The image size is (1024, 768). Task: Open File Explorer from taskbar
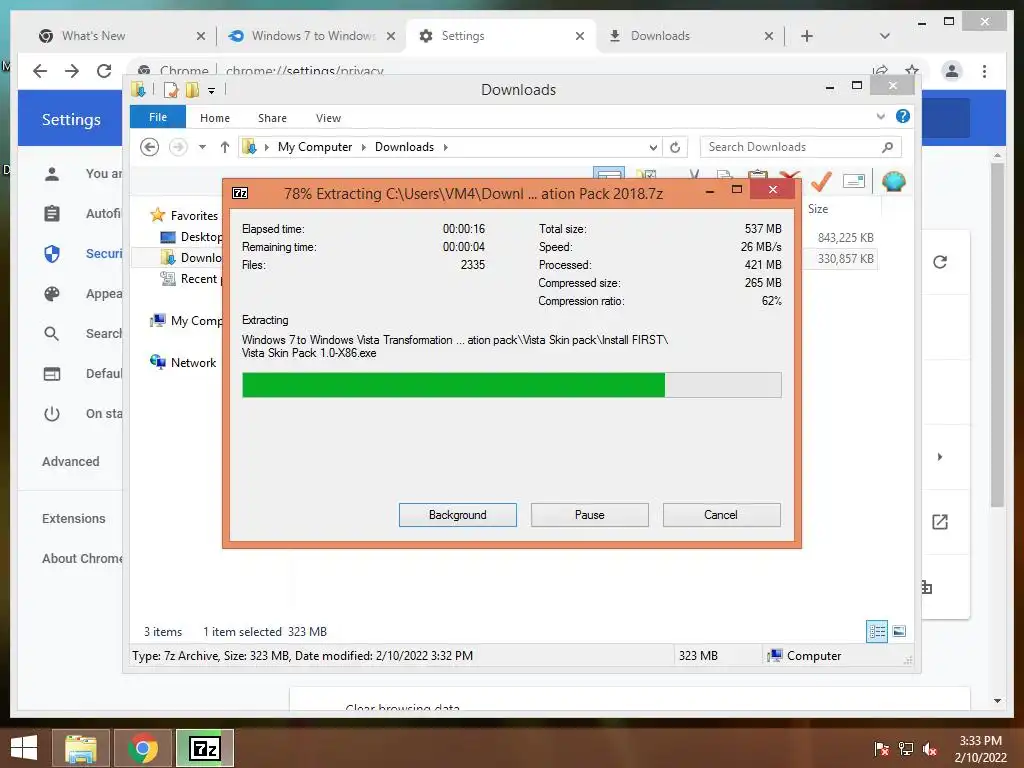tap(80, 748)
